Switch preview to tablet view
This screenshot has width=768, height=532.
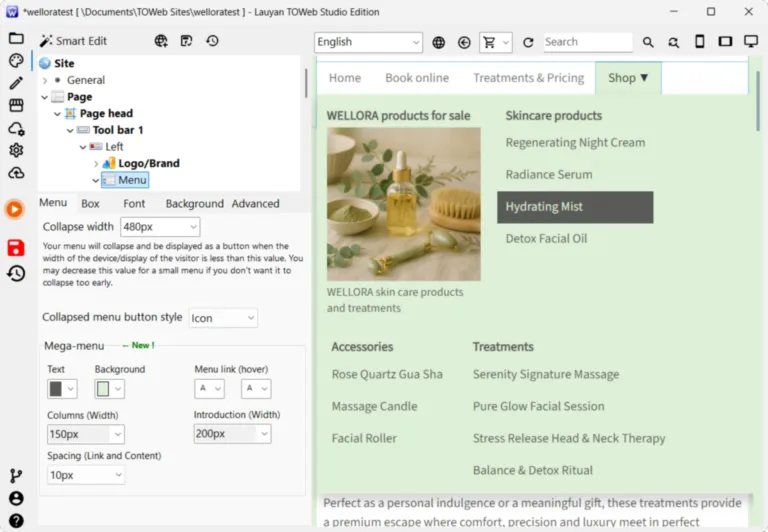click(x=725, y=42)
